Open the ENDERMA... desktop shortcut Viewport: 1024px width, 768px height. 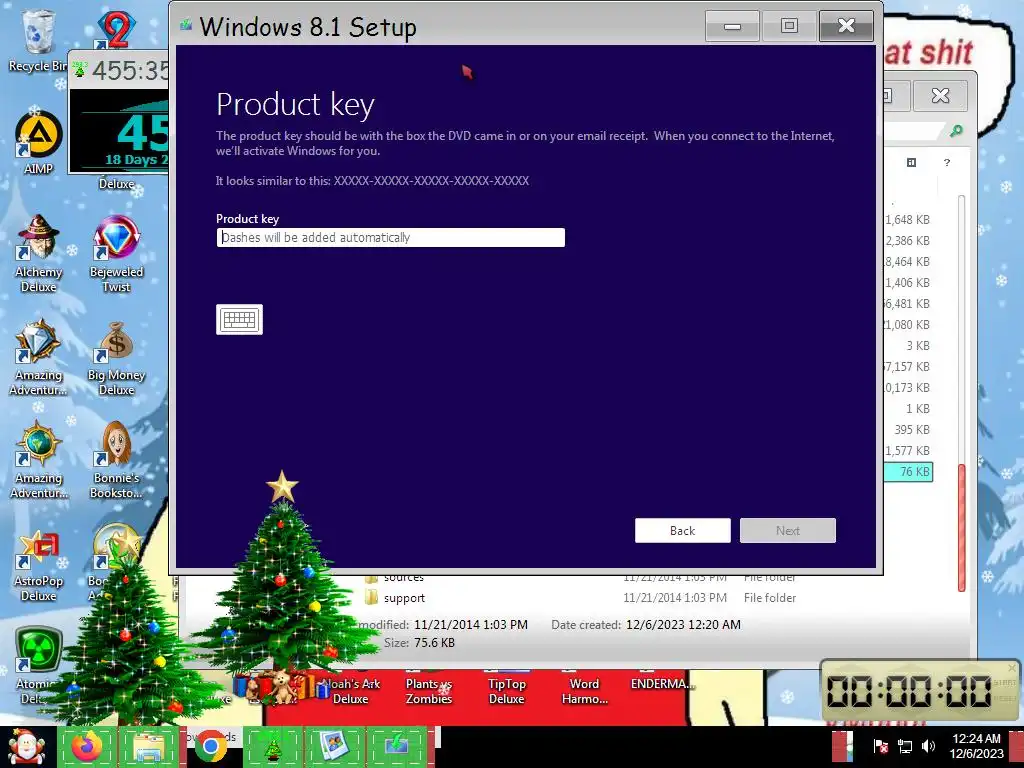click(662, 682)
